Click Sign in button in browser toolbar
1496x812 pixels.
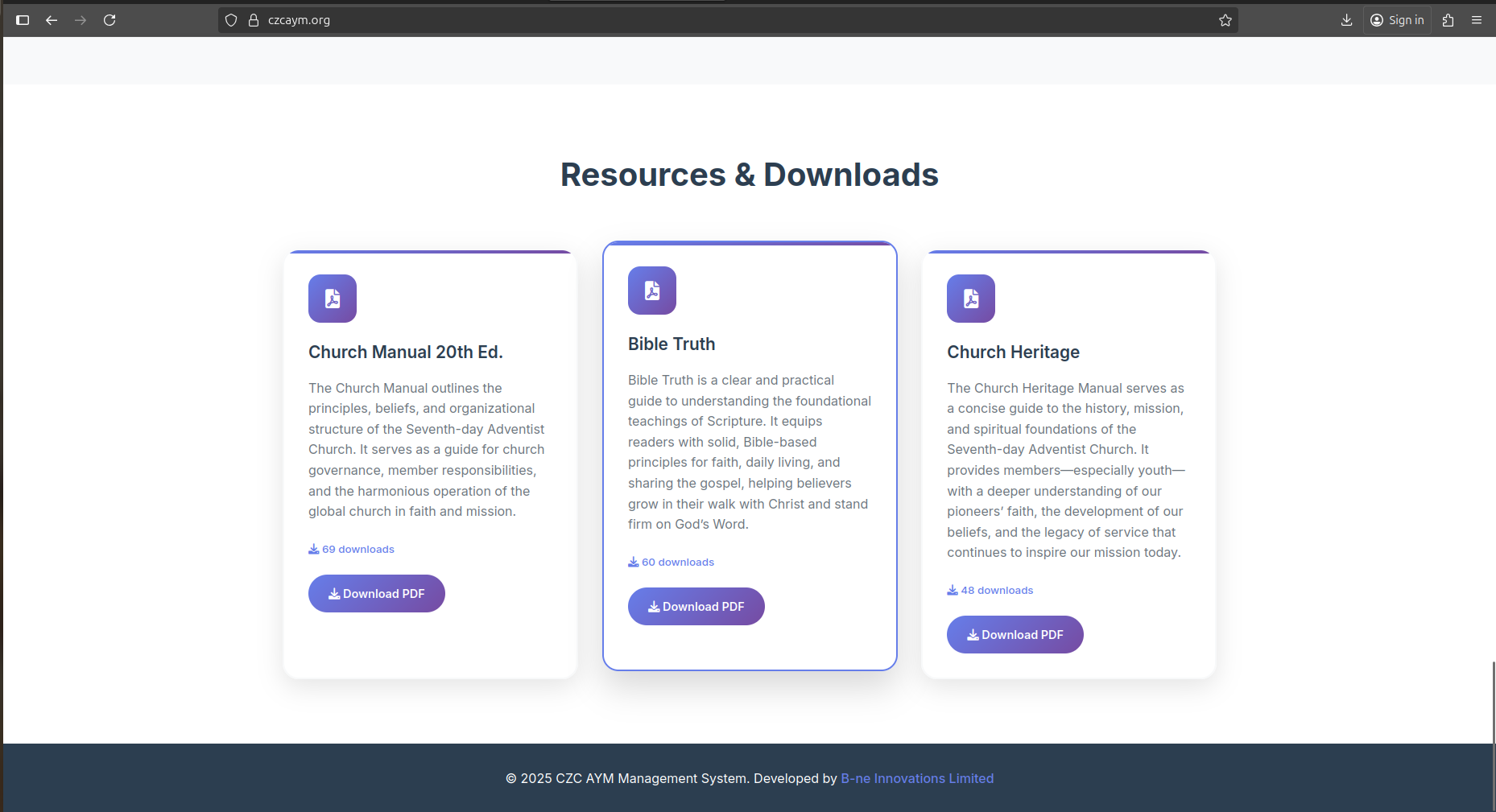pos(1398,20)
